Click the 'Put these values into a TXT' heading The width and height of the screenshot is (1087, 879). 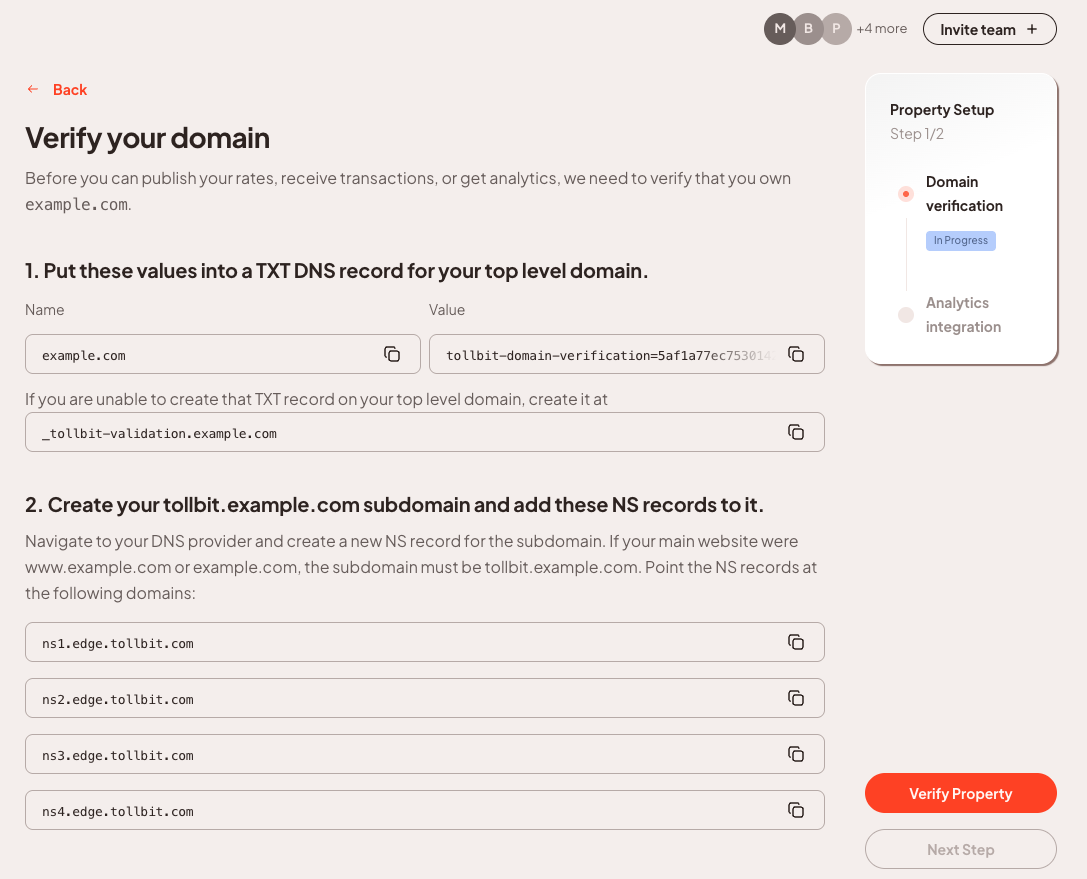point(337,271)
